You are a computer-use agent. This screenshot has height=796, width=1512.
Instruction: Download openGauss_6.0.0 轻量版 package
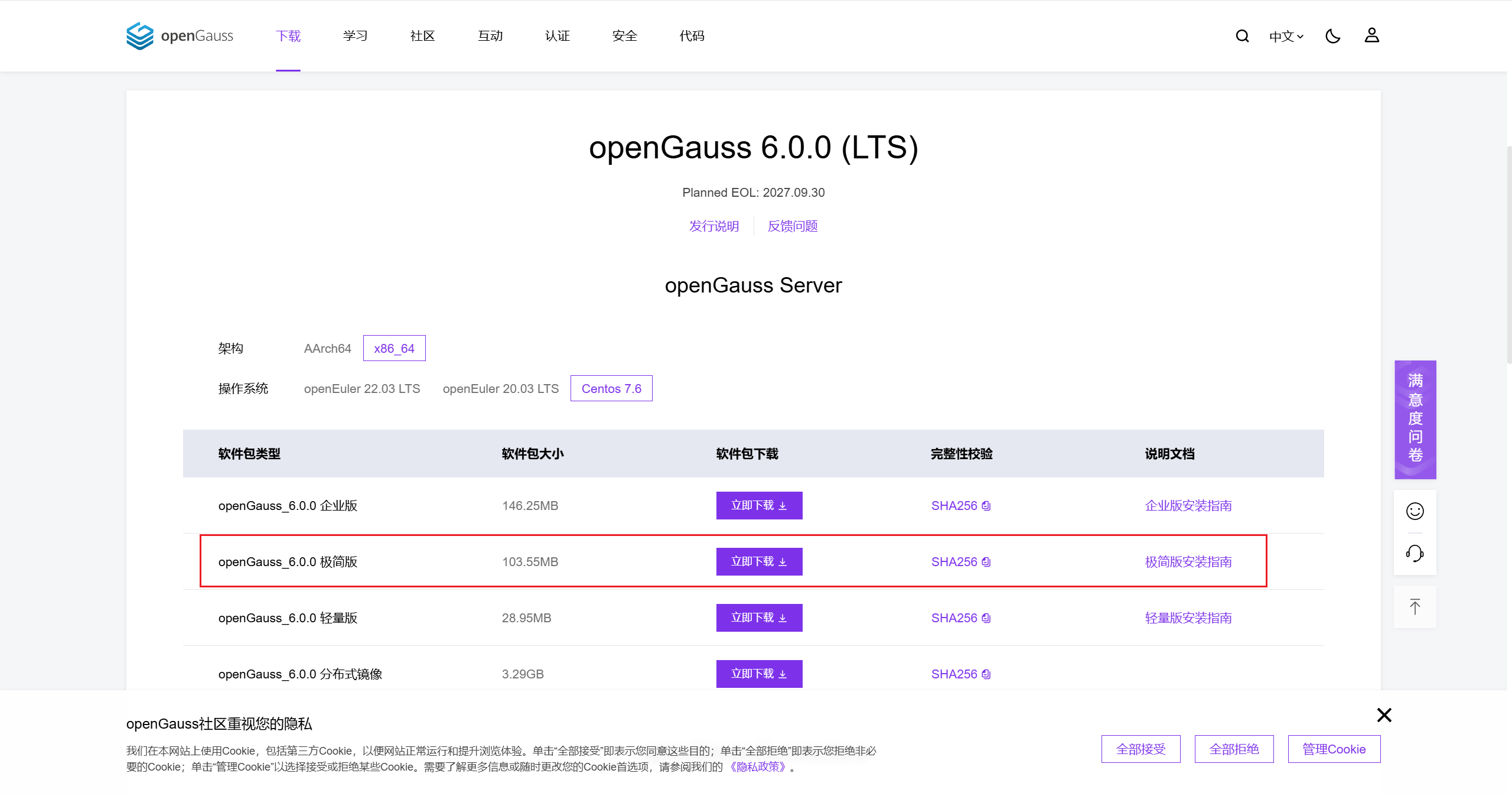pyautogui.click(x=759, y=618)
